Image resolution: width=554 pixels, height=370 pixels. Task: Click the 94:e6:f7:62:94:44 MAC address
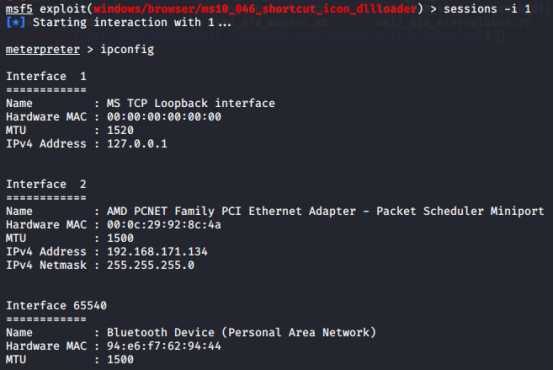(x=164, y=346)
